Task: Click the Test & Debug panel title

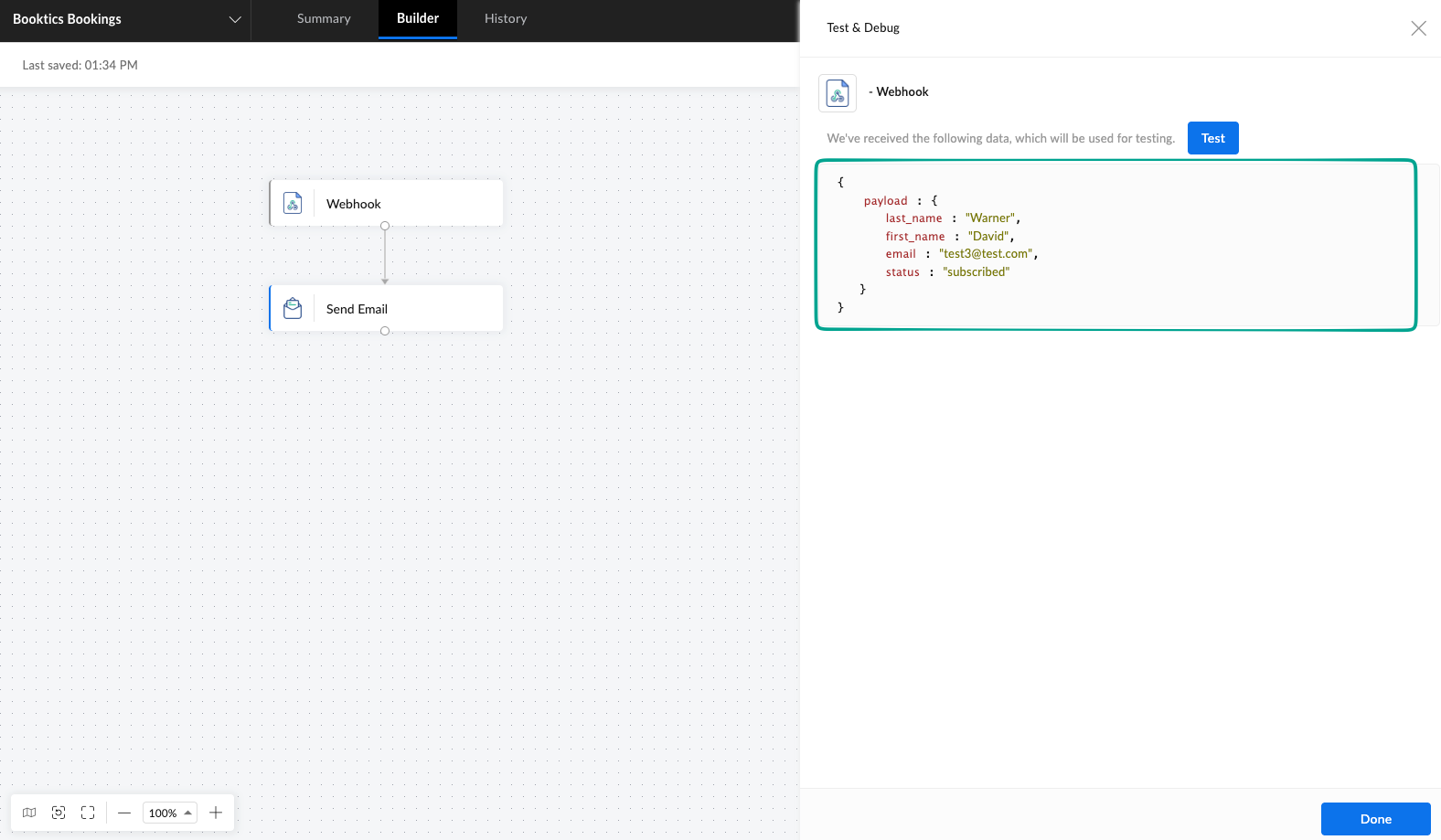Action: [863, 28]
